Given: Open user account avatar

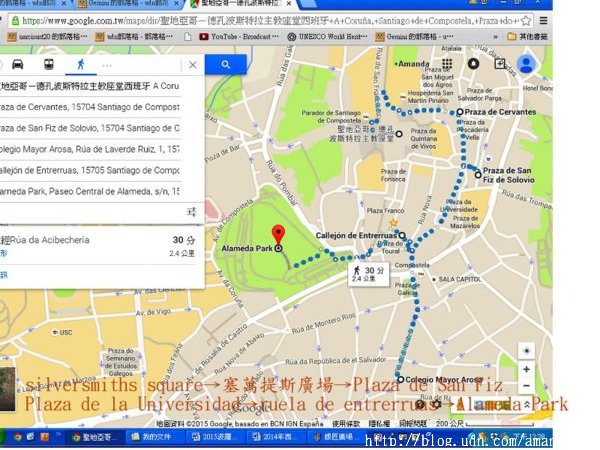Looking at the screenshot, I should 526,64.
